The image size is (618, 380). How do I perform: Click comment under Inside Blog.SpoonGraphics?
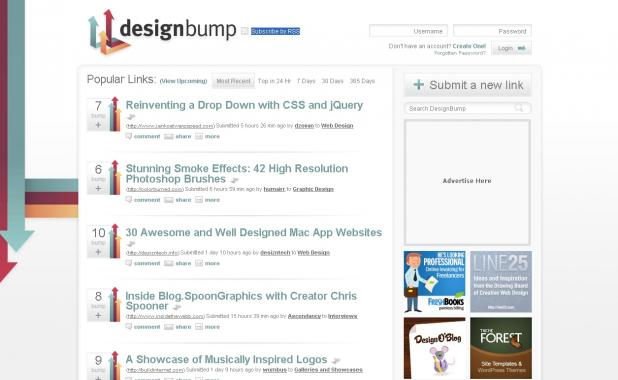[x=143, y=327]
